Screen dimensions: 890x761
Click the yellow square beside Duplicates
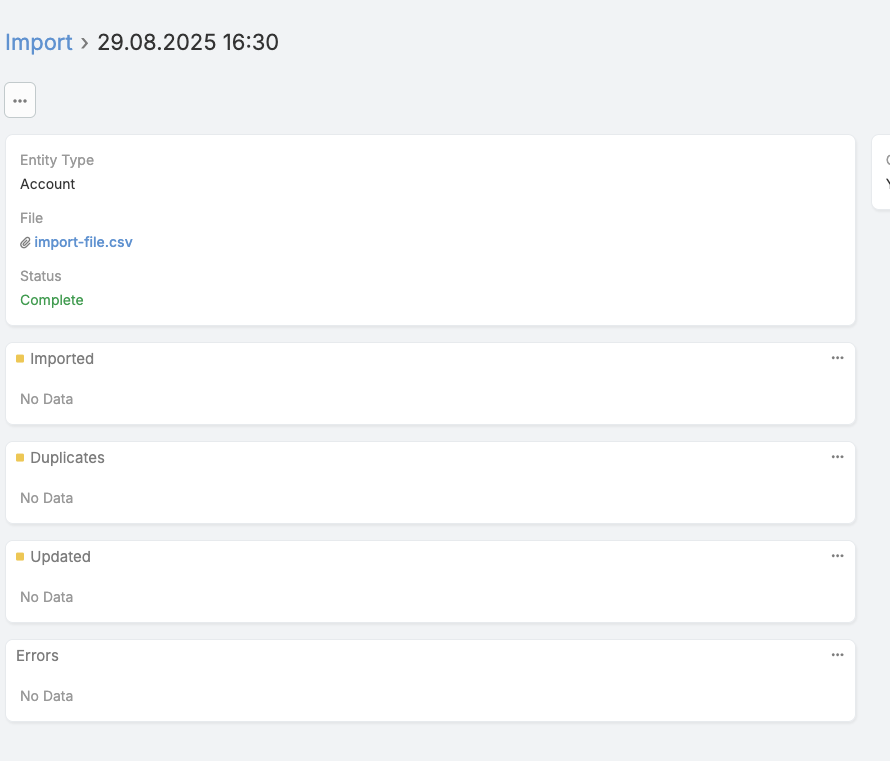click(20, 458)
